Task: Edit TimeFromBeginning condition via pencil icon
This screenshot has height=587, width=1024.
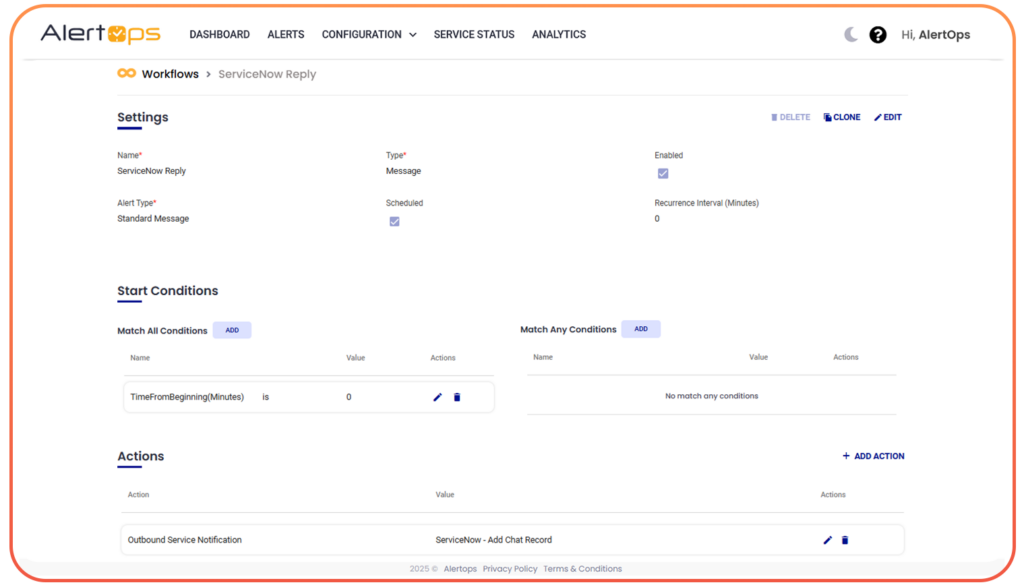Action: pos(437,397)
